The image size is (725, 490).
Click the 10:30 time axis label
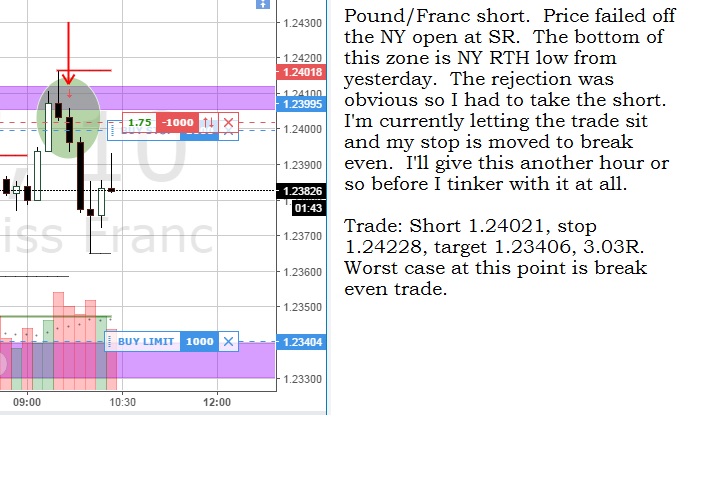tap(123, 402)
